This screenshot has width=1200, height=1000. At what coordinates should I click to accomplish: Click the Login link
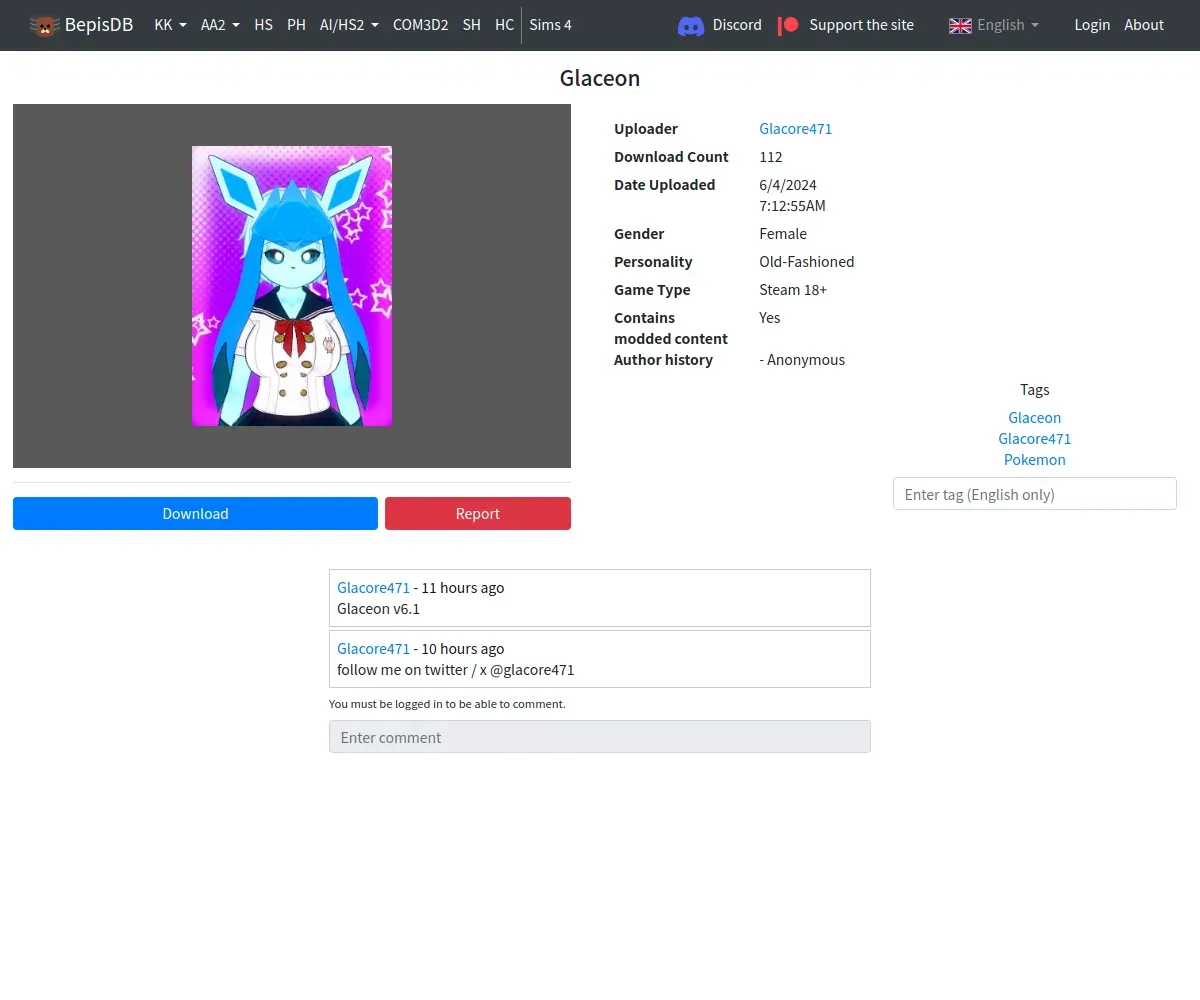(1092, 25)
